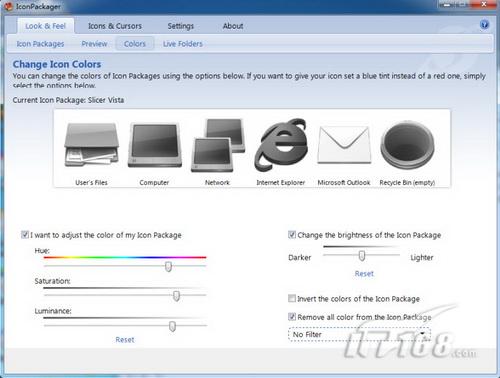Open the help icon at top right
Screen dimensions: 500x378
[x=484, y=25]
